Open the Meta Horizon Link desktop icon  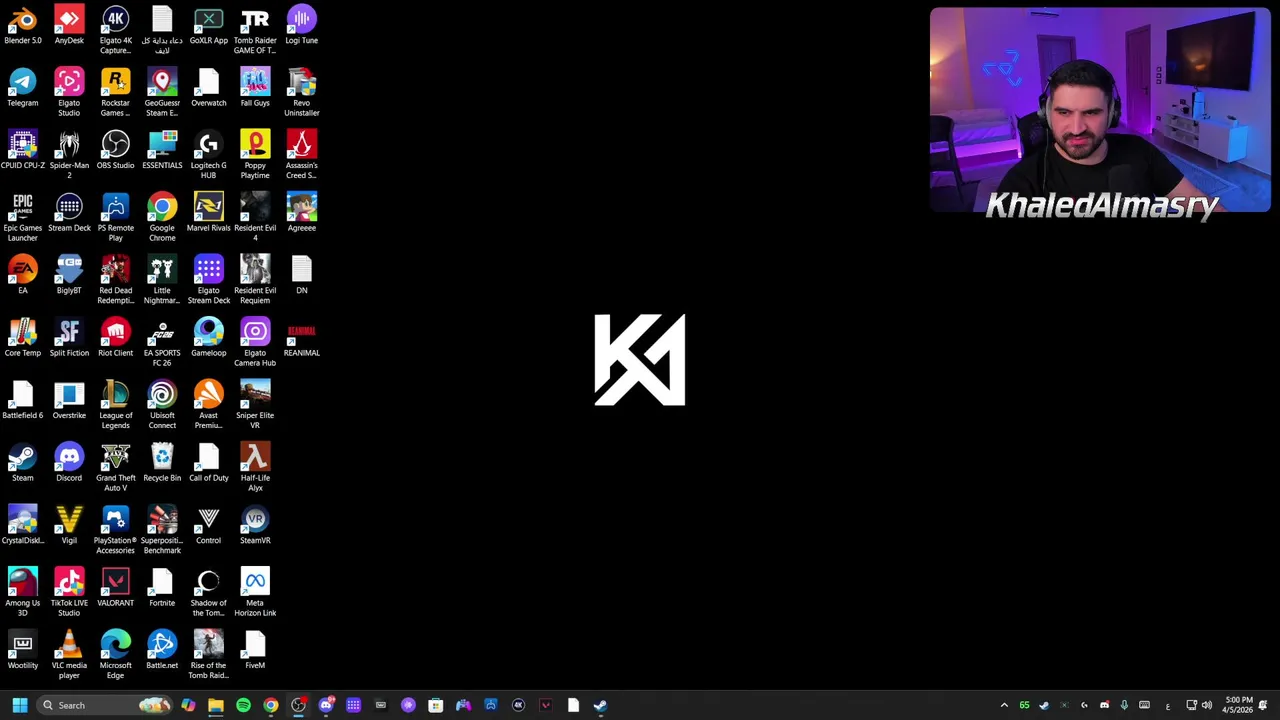pos(255,592)
